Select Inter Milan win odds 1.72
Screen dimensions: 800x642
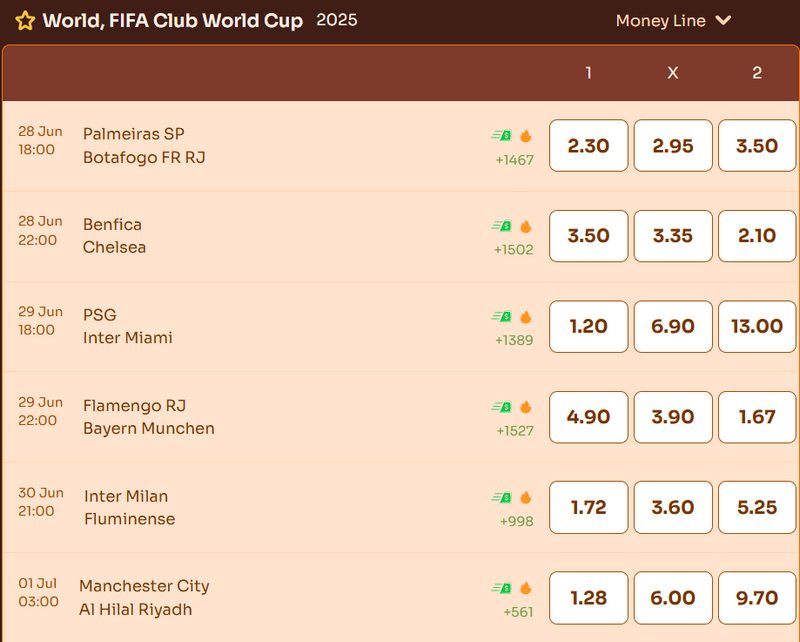coord(589,507)
